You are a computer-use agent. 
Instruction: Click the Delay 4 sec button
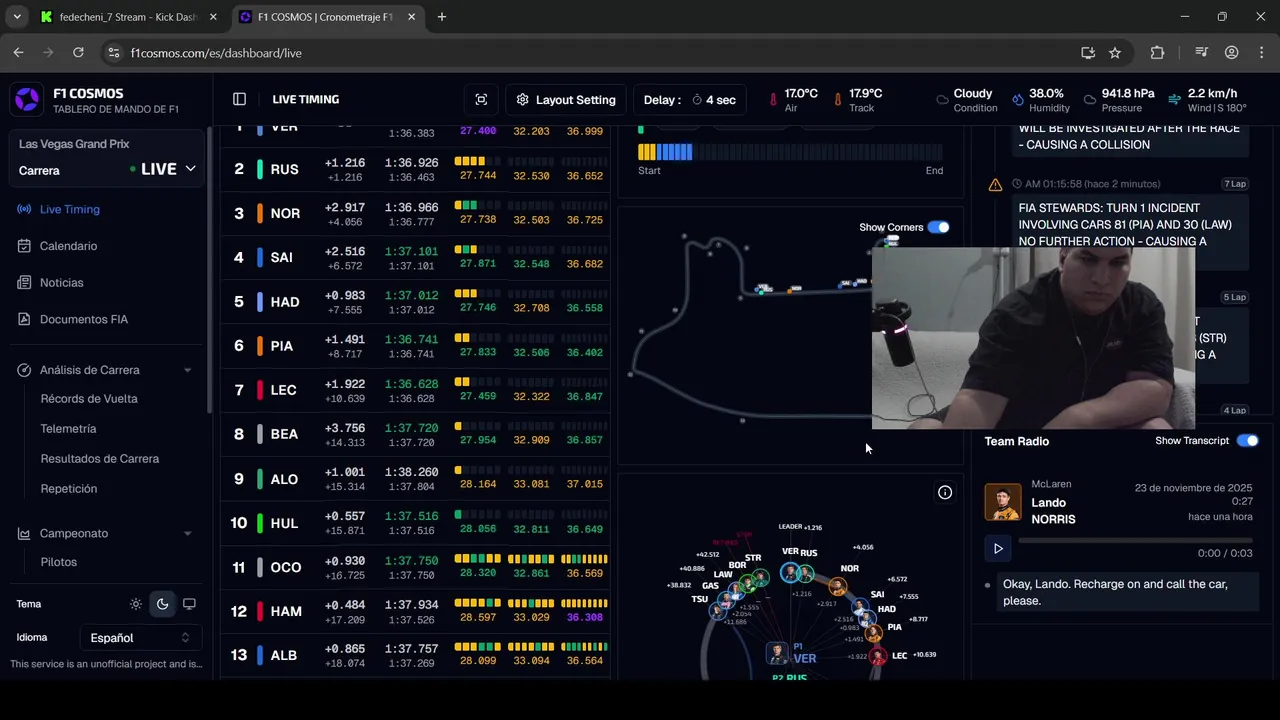[x=690, y=99]
